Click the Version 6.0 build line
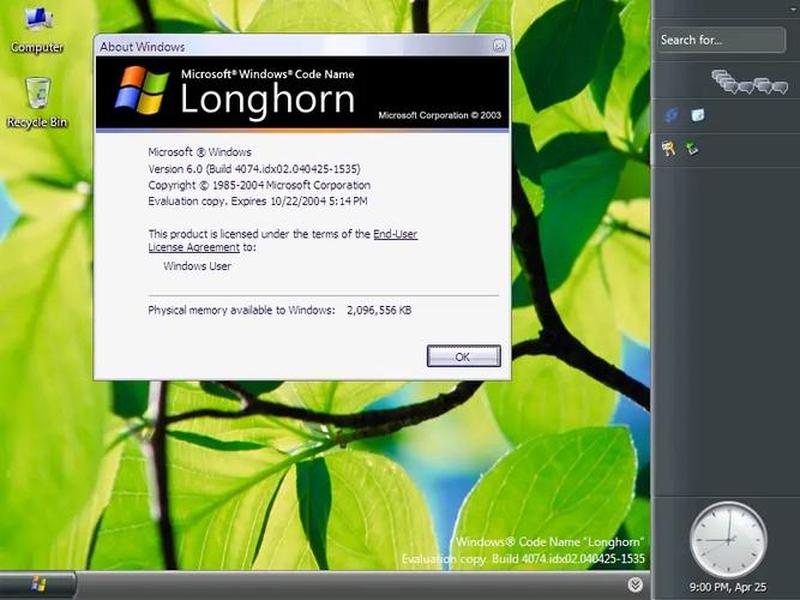The width and height of the screenshot is (800, 600). click(254, 169)
